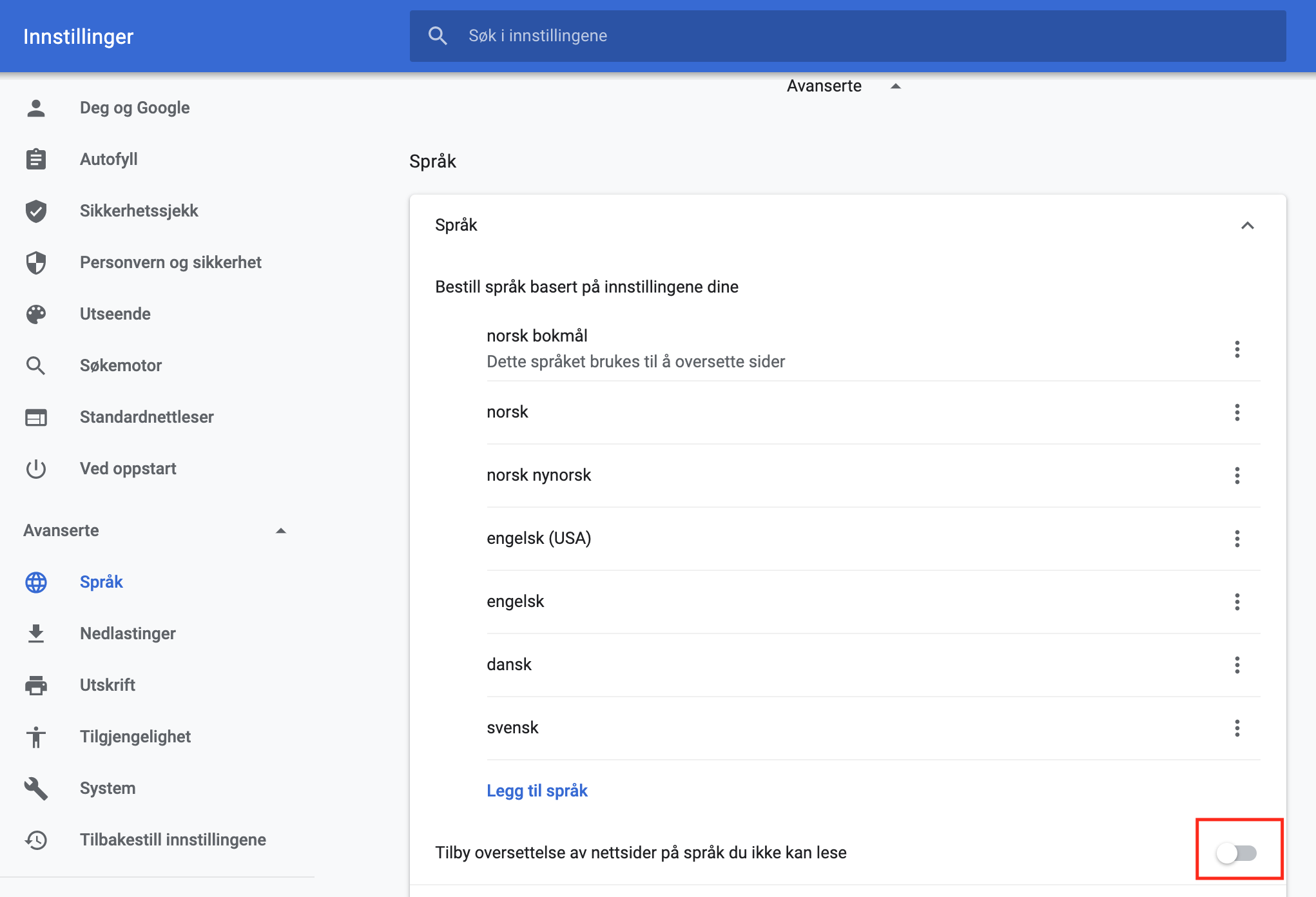Open Deg og Google section
The height and width of the screenshot is (897, 1316).
[x=134, y=108]
